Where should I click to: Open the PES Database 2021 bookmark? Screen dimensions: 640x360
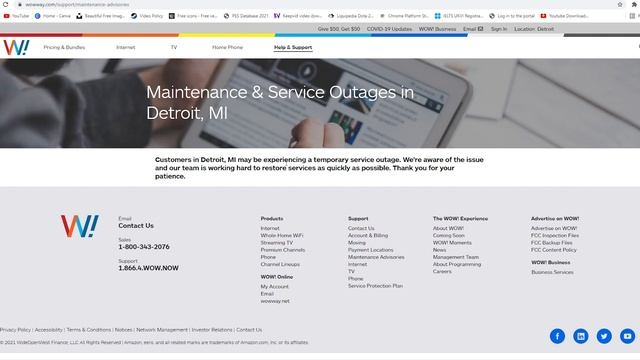point(246,16)
